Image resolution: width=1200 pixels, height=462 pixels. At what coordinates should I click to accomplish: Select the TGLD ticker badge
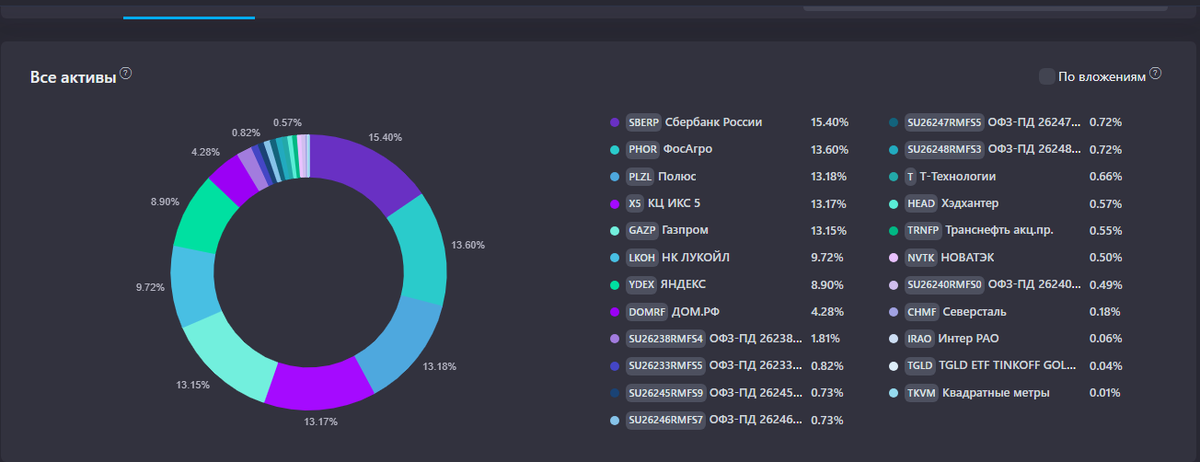click(x=919, y=365)
